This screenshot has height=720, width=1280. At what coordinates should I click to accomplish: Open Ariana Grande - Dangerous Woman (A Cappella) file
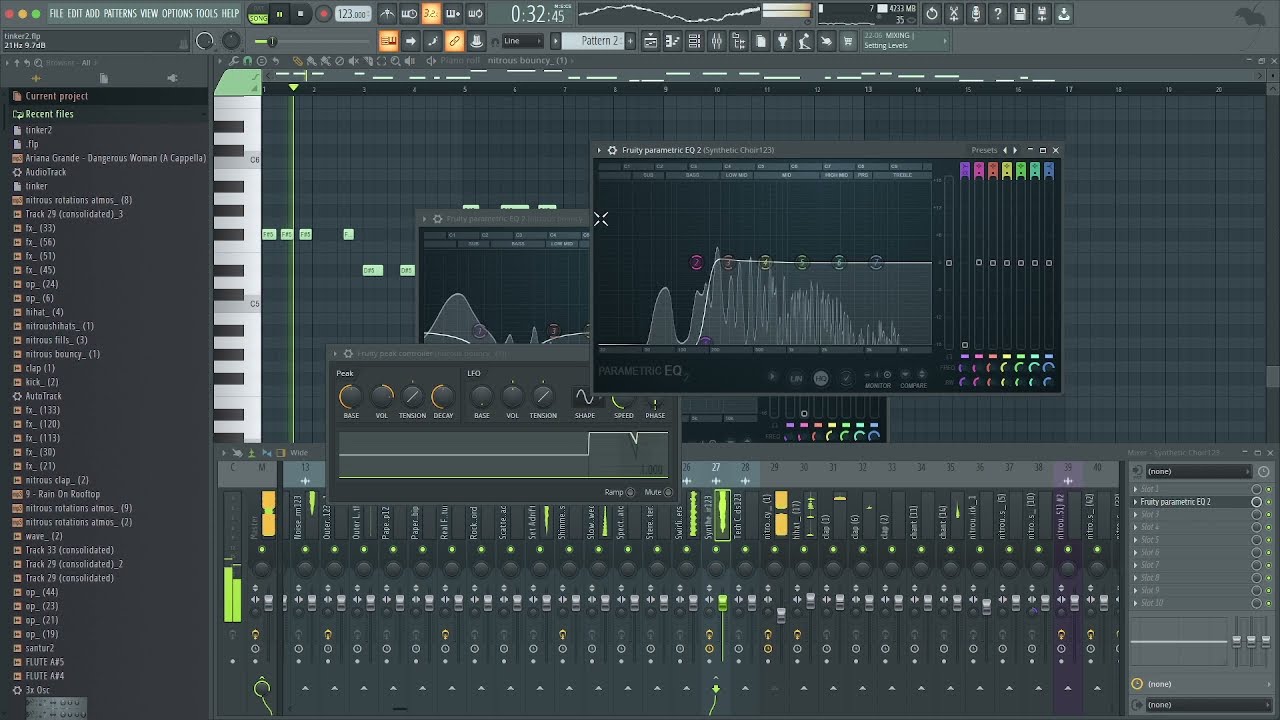click(x=115, y=158)
